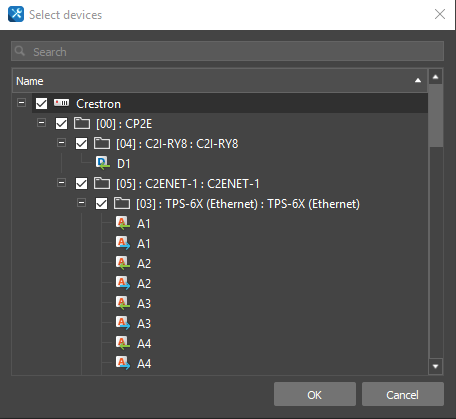
Task: Click the Cancel button
Action: [x=403, y=394]
